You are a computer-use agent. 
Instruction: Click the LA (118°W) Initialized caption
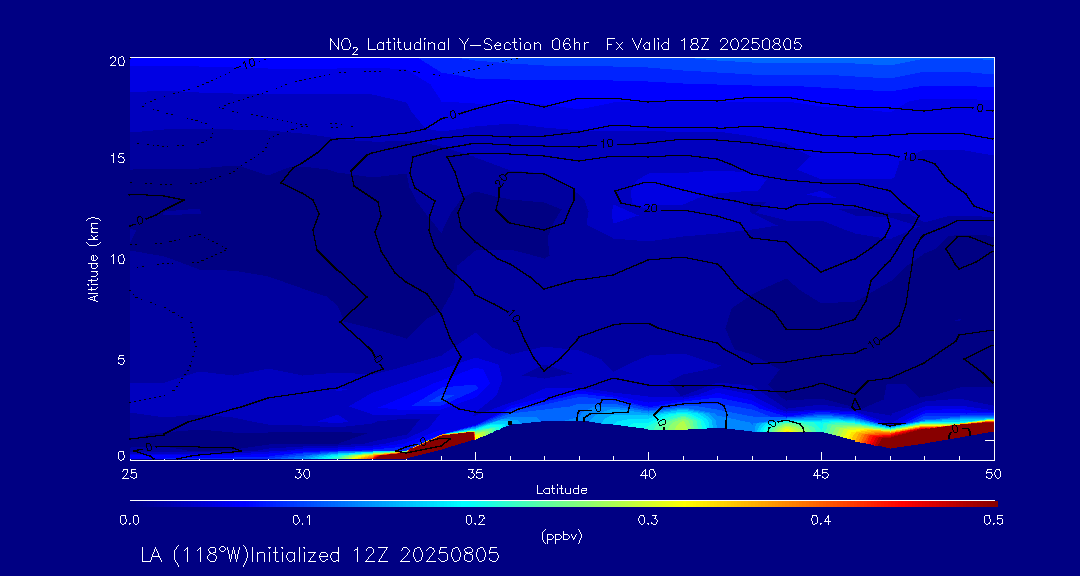point(319,555)
